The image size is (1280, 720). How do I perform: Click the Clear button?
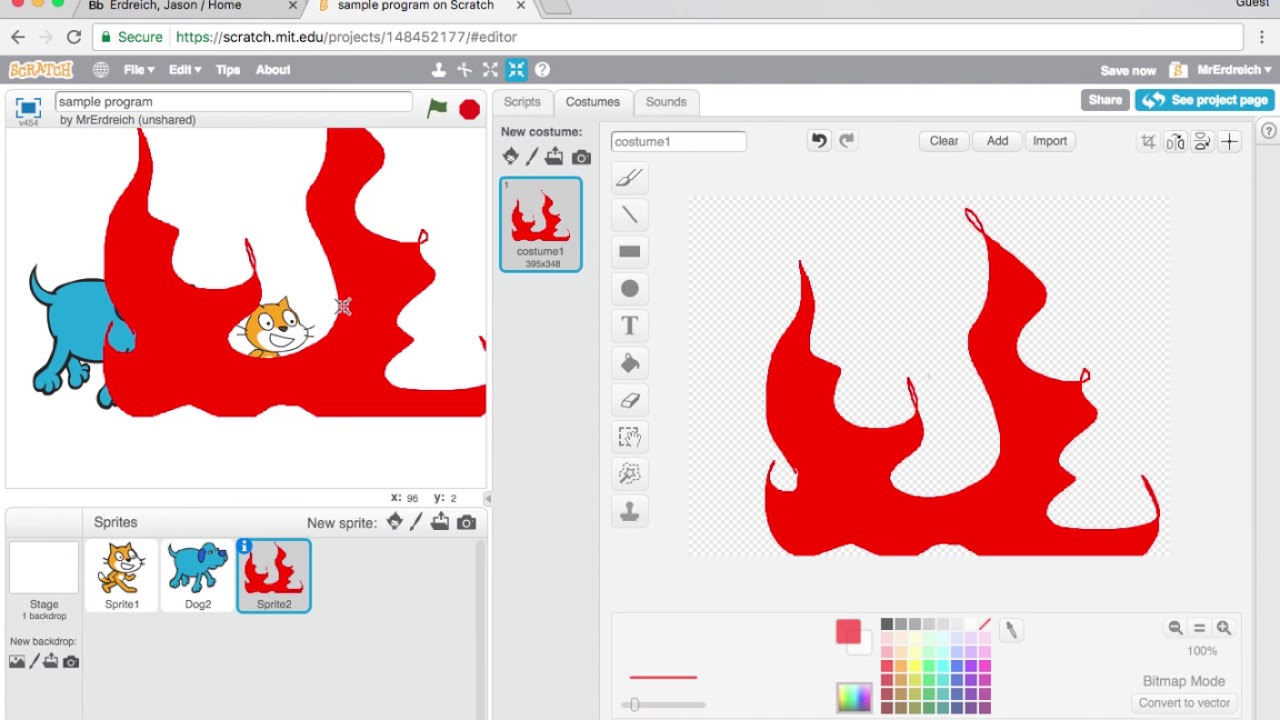(944, 141)
